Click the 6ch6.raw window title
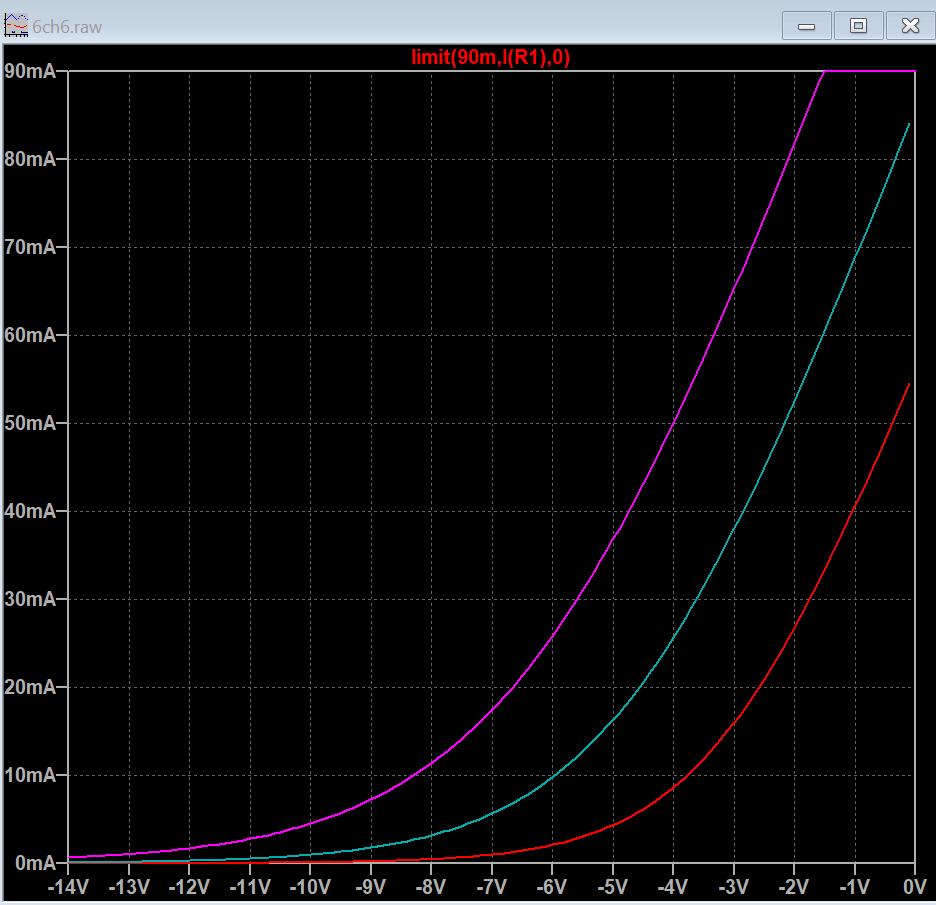Screen dimensions: 936x905 (x=67, y=27)
